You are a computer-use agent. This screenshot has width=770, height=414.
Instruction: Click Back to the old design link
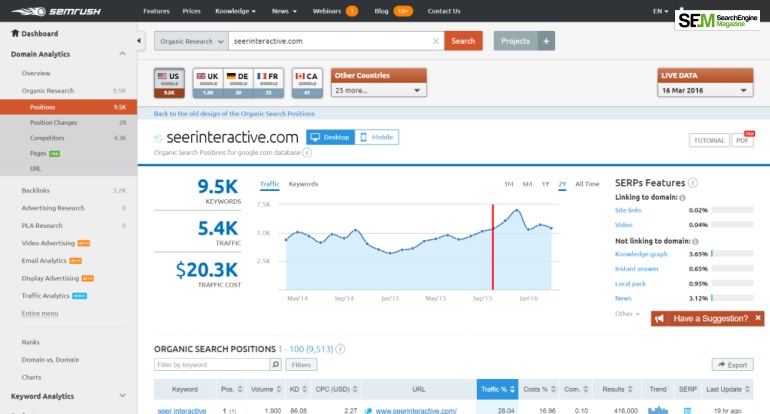[234, 113]
